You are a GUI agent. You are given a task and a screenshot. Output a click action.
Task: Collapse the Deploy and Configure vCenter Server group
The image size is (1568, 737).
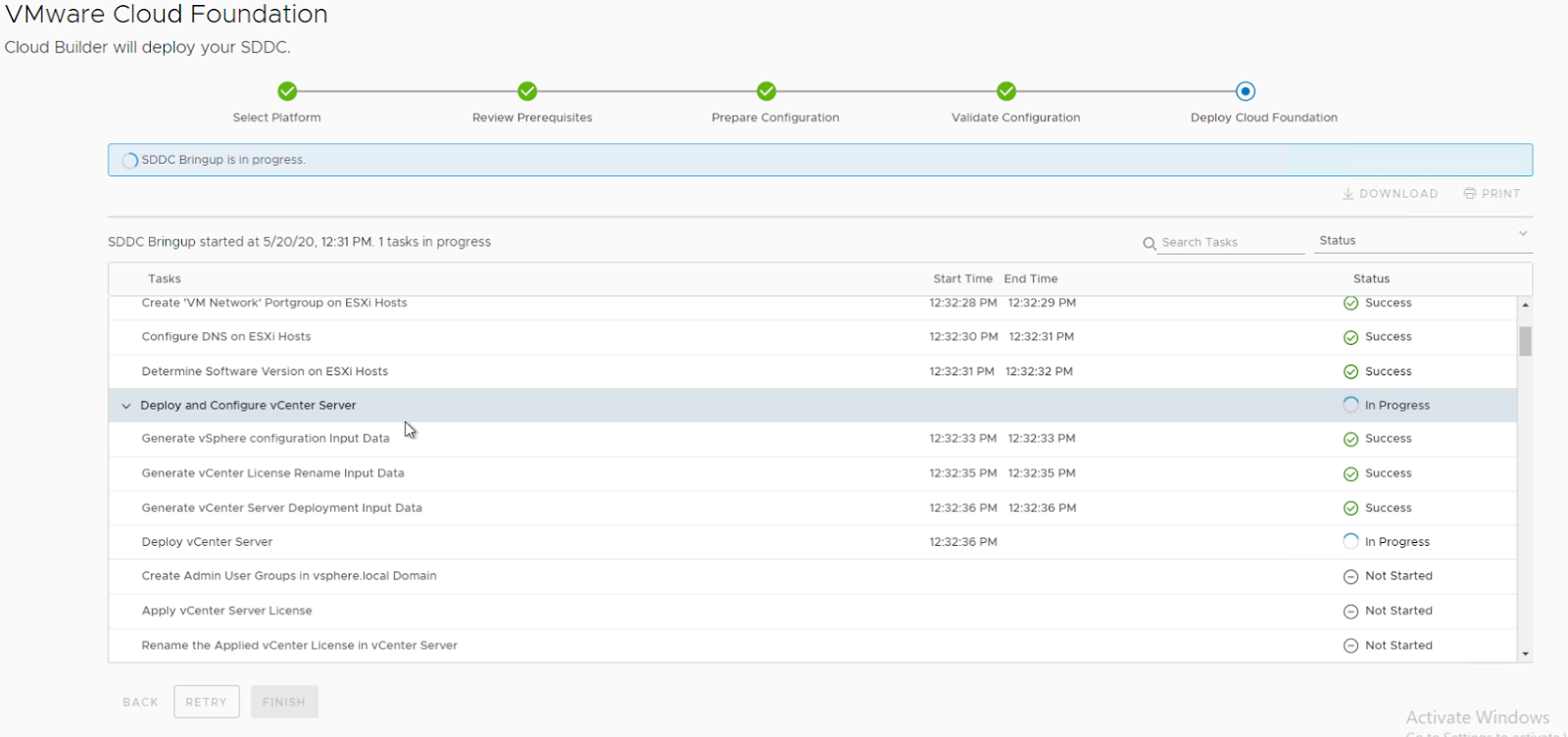[125, 406]
